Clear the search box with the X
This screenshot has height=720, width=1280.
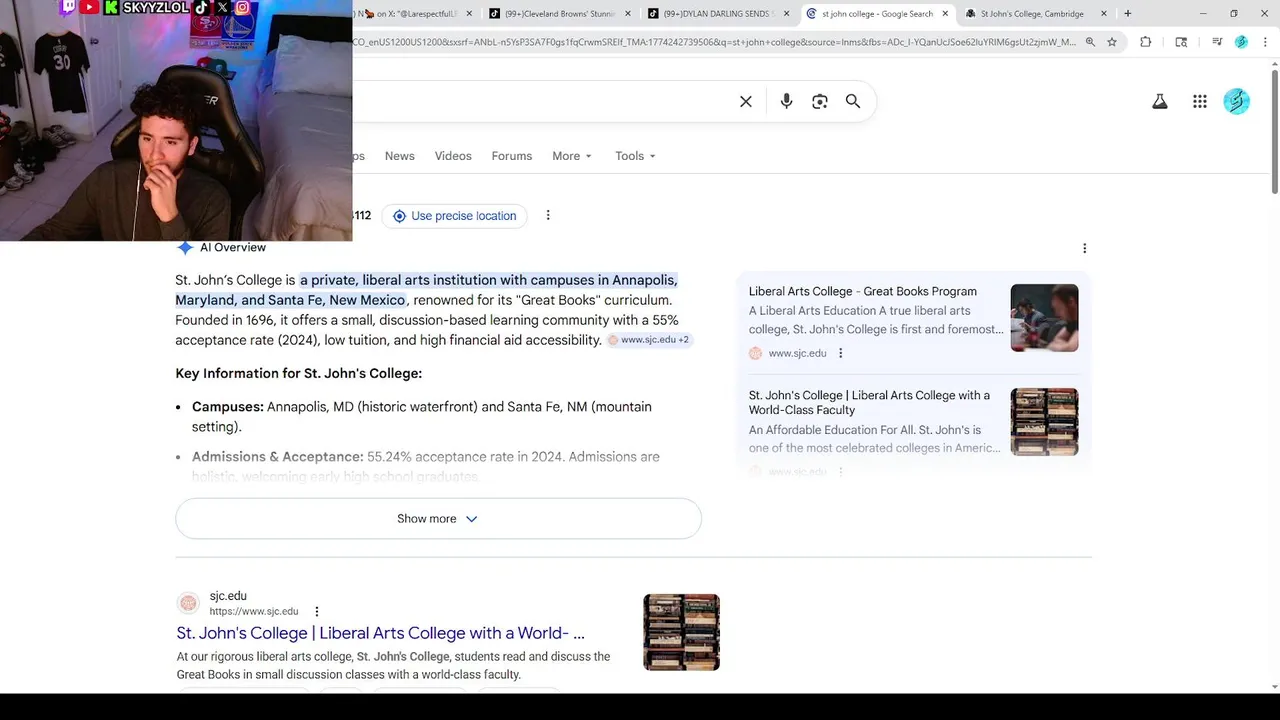click(x=746, y=101)
